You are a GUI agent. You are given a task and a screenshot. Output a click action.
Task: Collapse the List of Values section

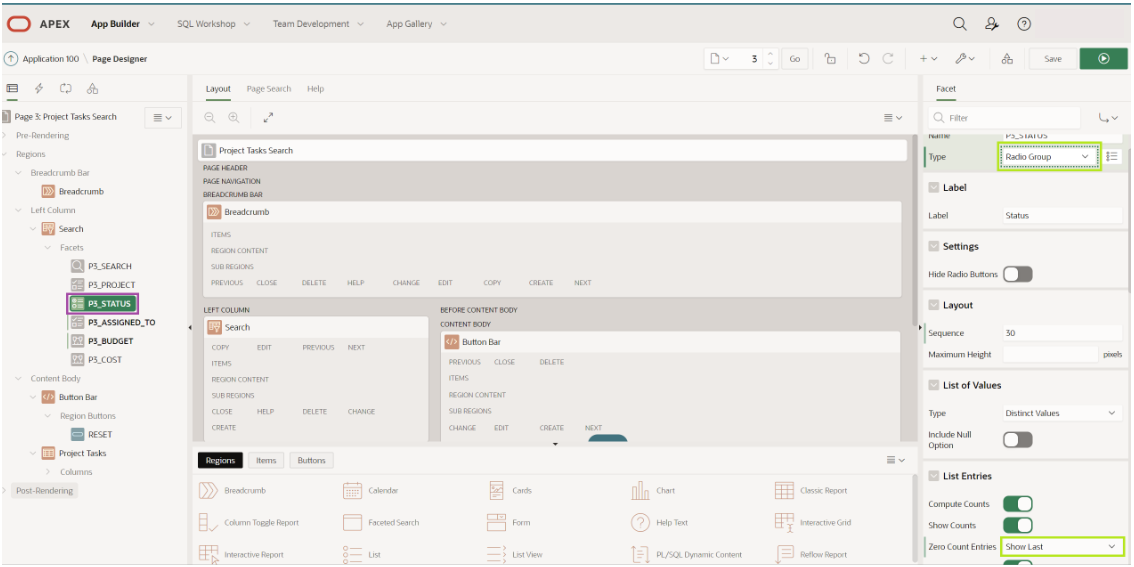click(x=934, y=385)
